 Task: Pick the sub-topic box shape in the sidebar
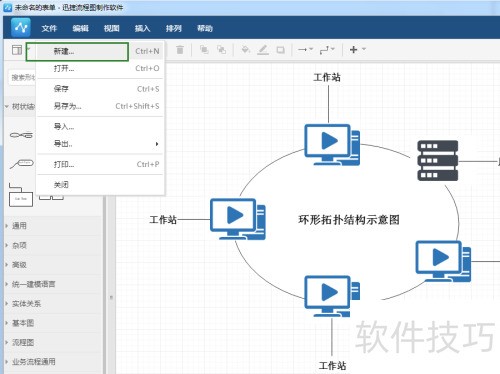pyautogui.click(x=21, y=195)
